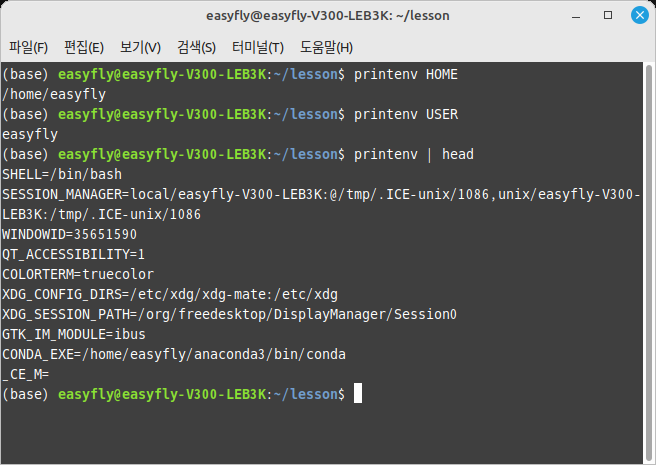The width and height of the screenshot is (656, 465).
Task: Click the 'printenv HOME' command text
Action: point(406,75)
